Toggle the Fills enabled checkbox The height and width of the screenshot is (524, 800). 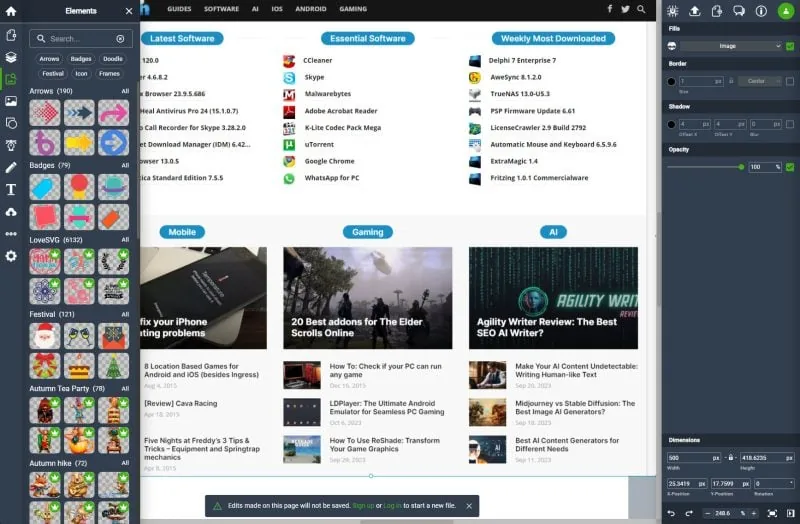[x=790, y=46]
